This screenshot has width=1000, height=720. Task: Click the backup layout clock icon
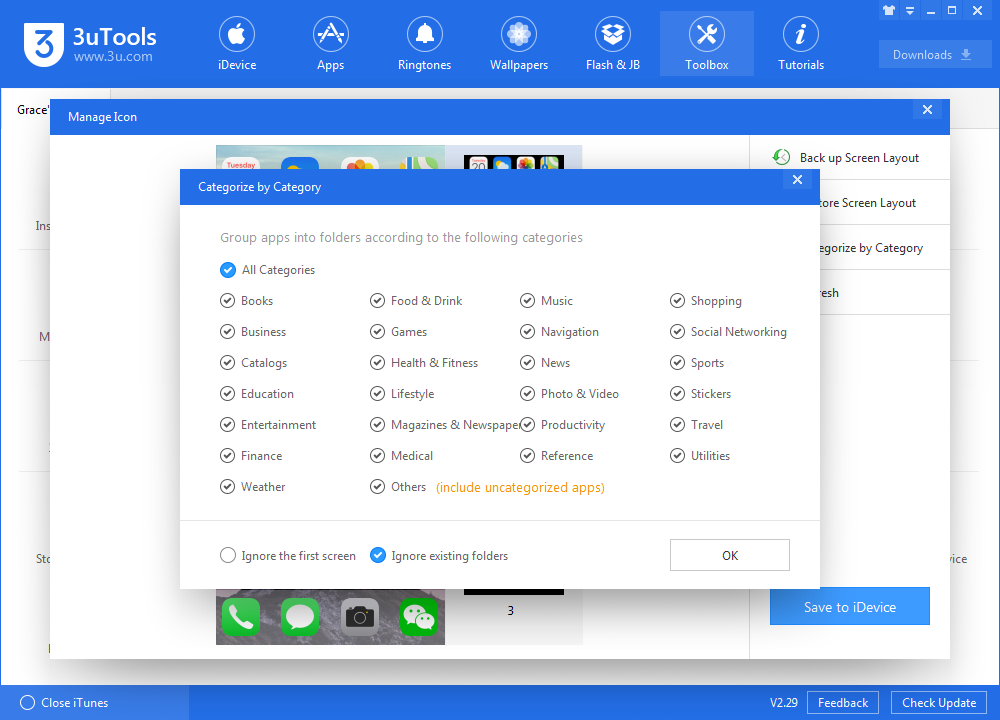[781, 157]
